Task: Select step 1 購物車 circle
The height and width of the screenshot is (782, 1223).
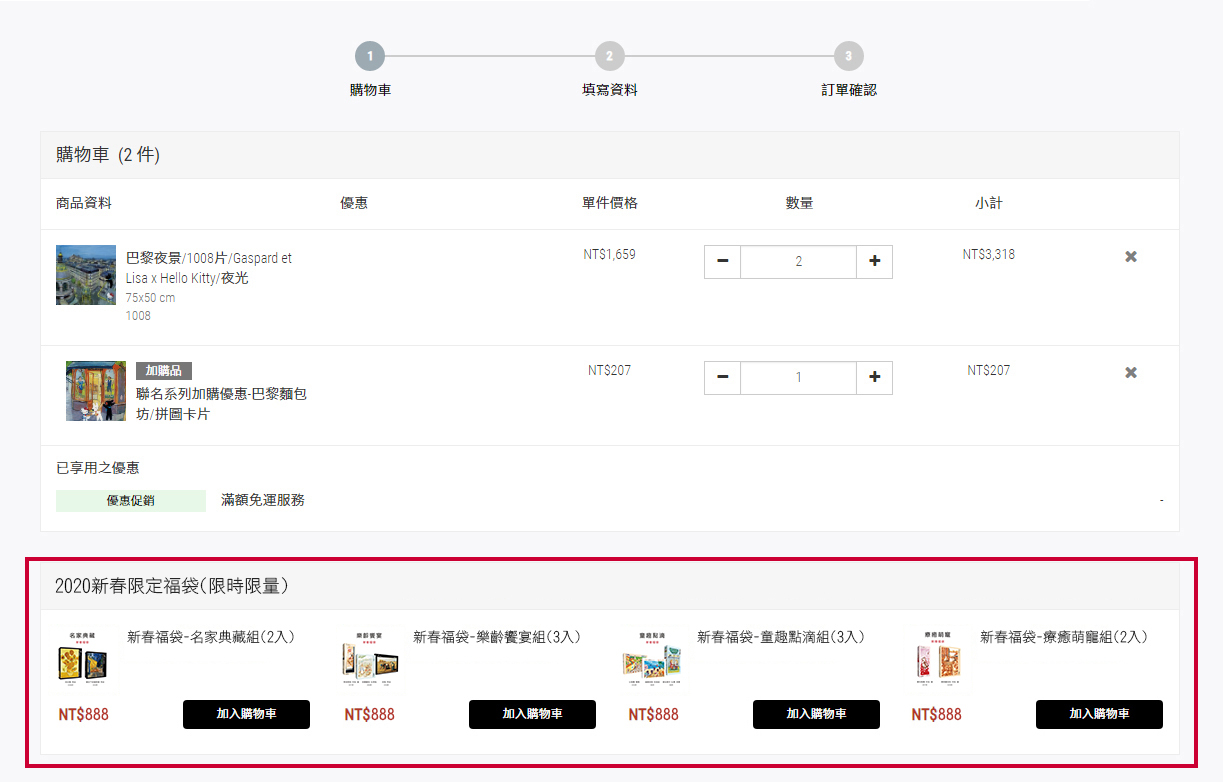Action: pos(369,56)
